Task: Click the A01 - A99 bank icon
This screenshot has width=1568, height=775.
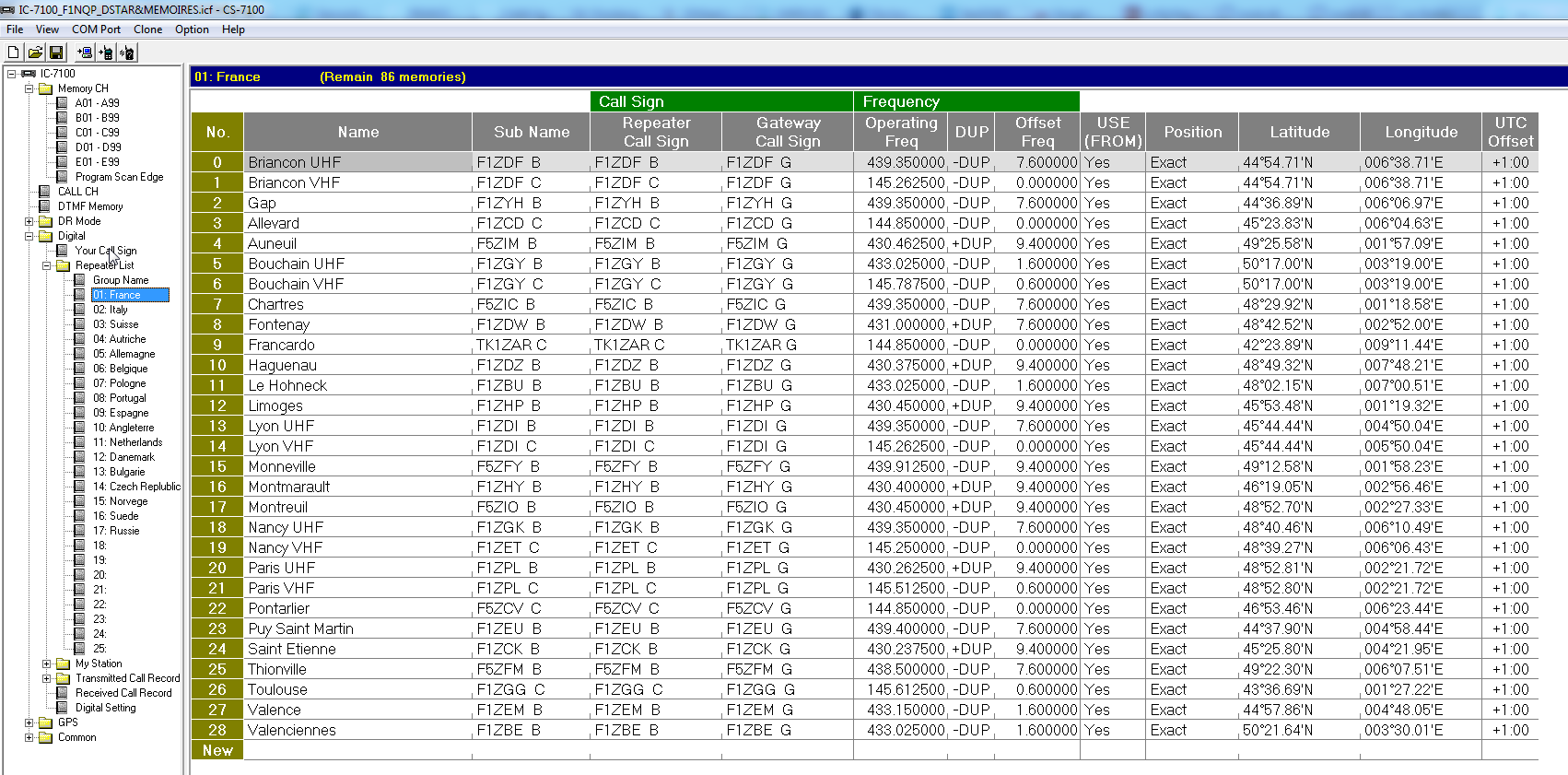Action: (x=62, y=103)
